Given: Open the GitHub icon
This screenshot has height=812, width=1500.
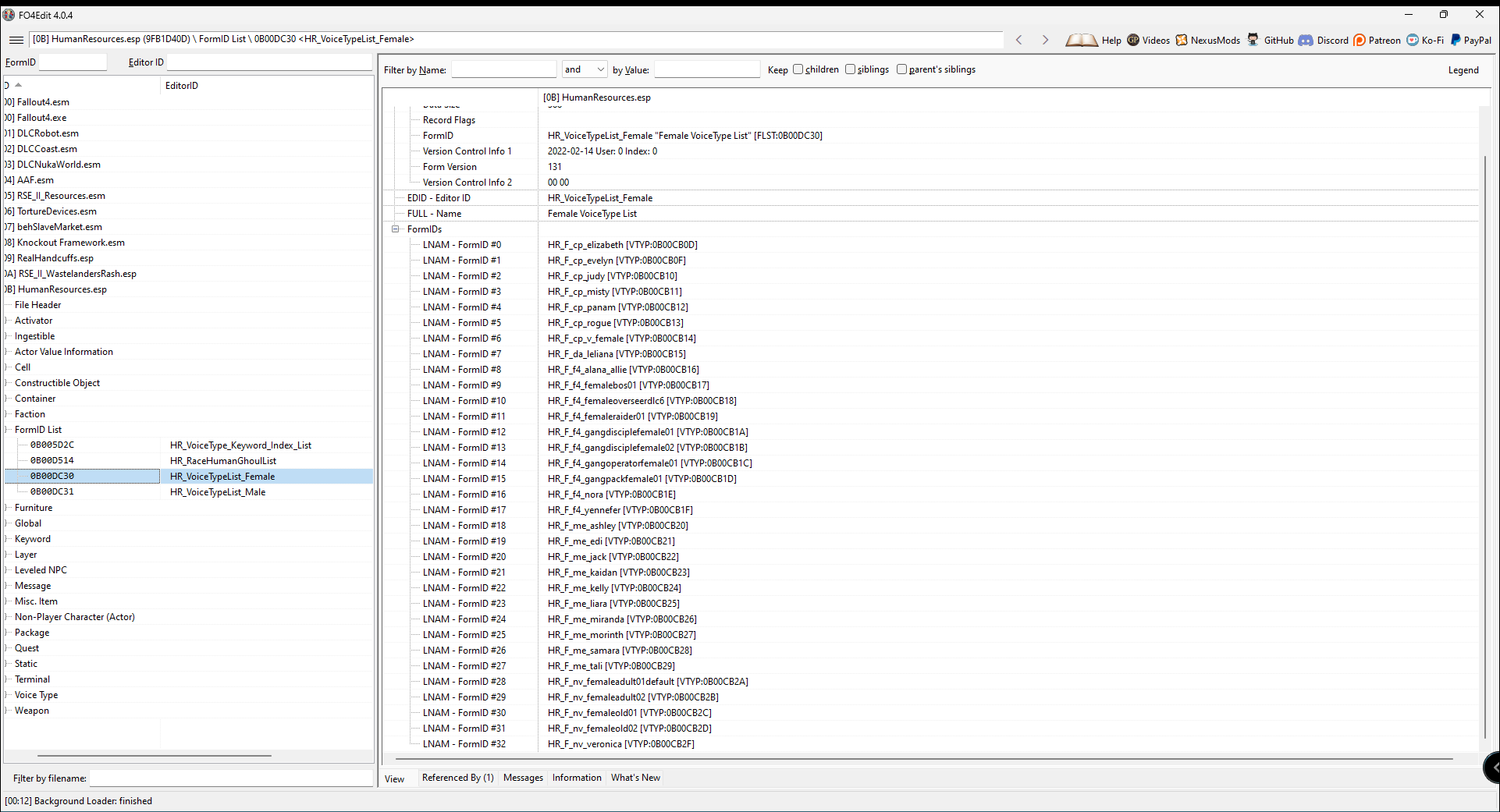Looking at the screenshot, I should click(x=1253, y=40).
